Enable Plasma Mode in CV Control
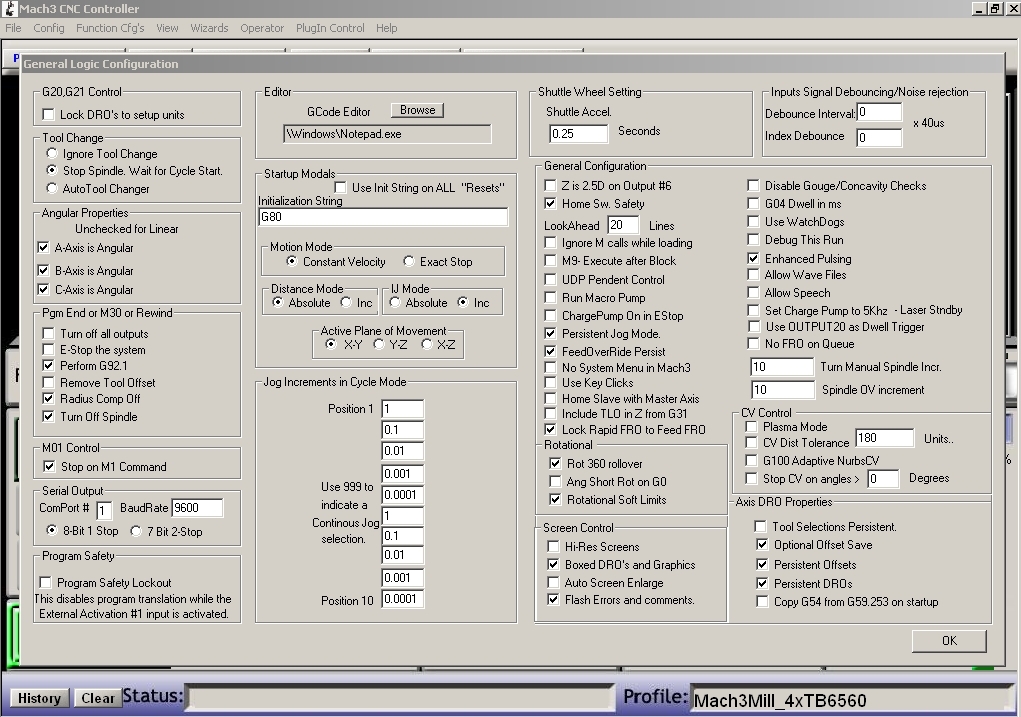 (x=752, y=427)
